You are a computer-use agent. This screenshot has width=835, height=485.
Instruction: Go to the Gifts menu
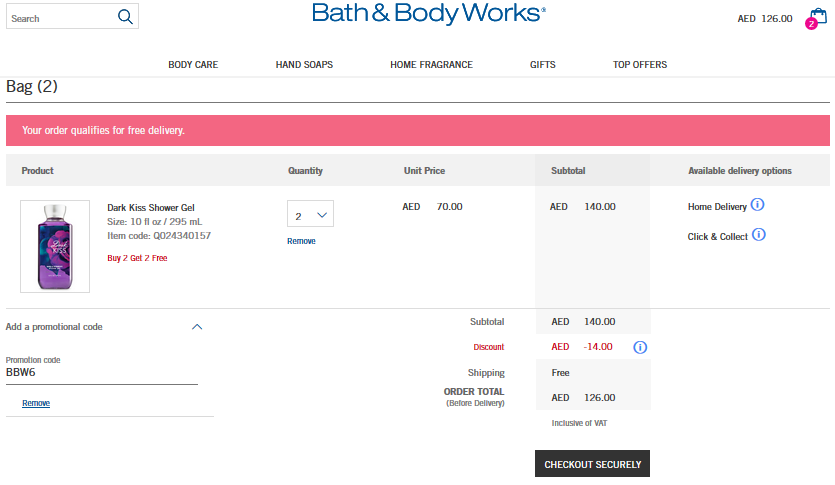(543, 65)
